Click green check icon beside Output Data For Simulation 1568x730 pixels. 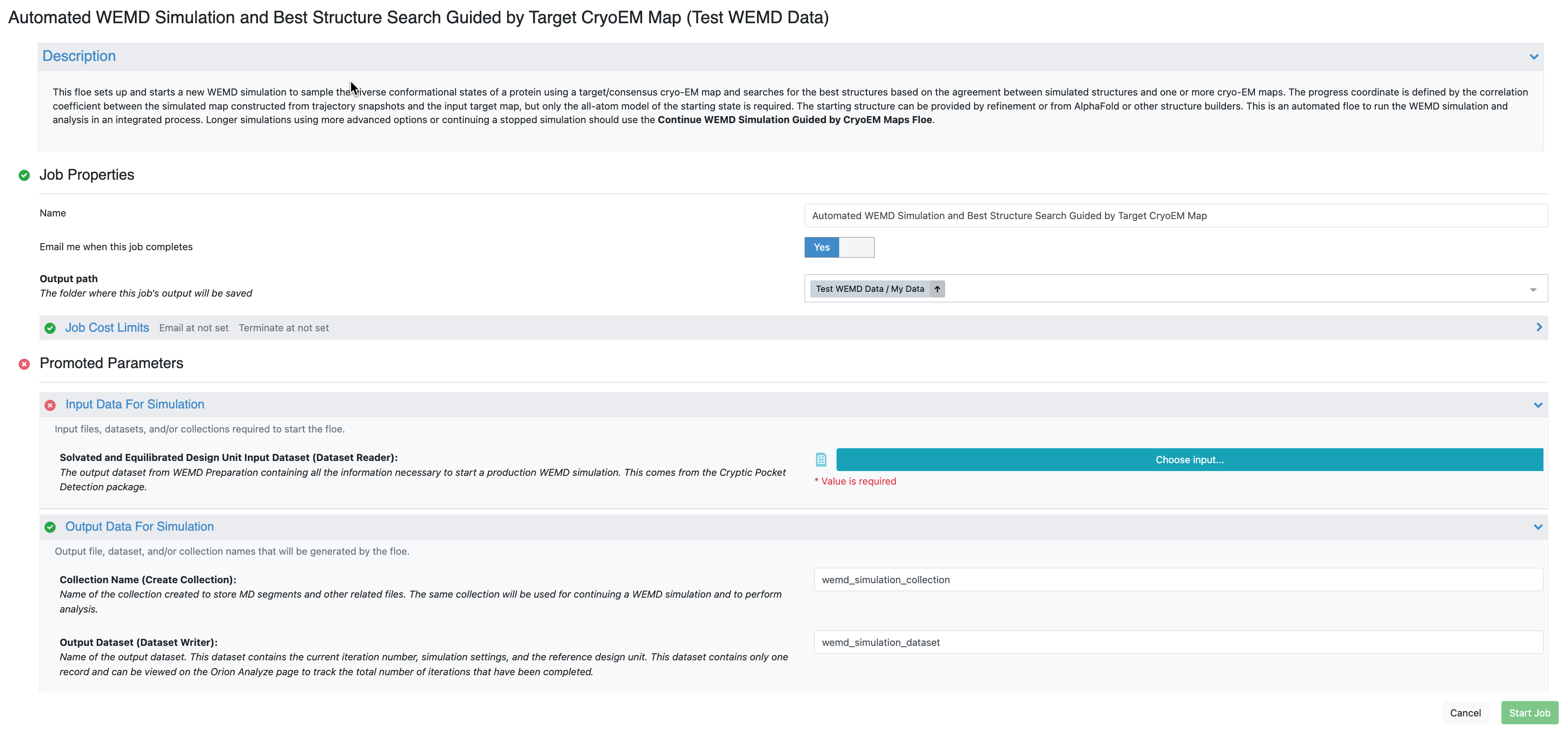pyautogui.click(x=50, y=527)
